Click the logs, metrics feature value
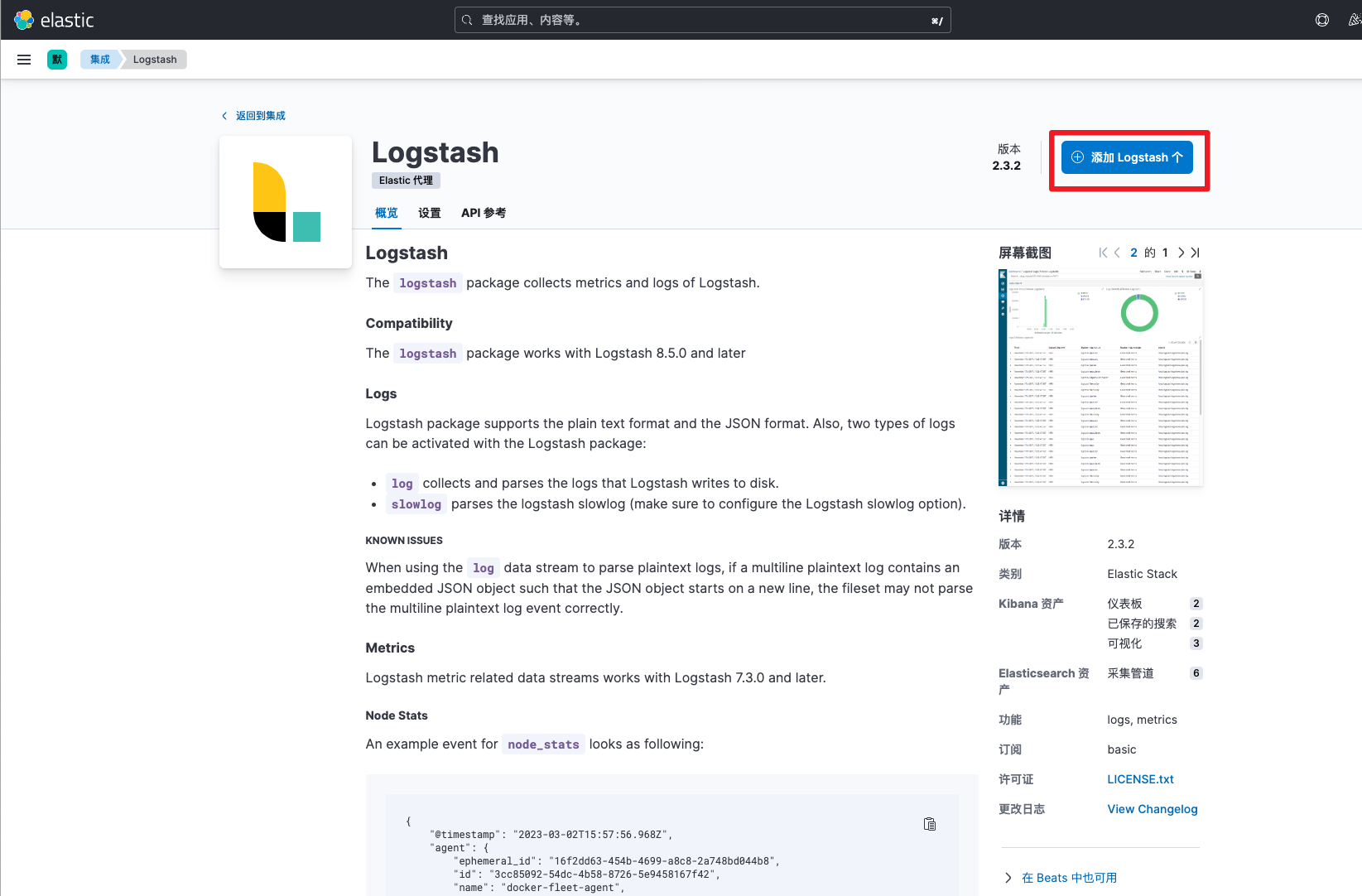 (x=1142, y=720)
